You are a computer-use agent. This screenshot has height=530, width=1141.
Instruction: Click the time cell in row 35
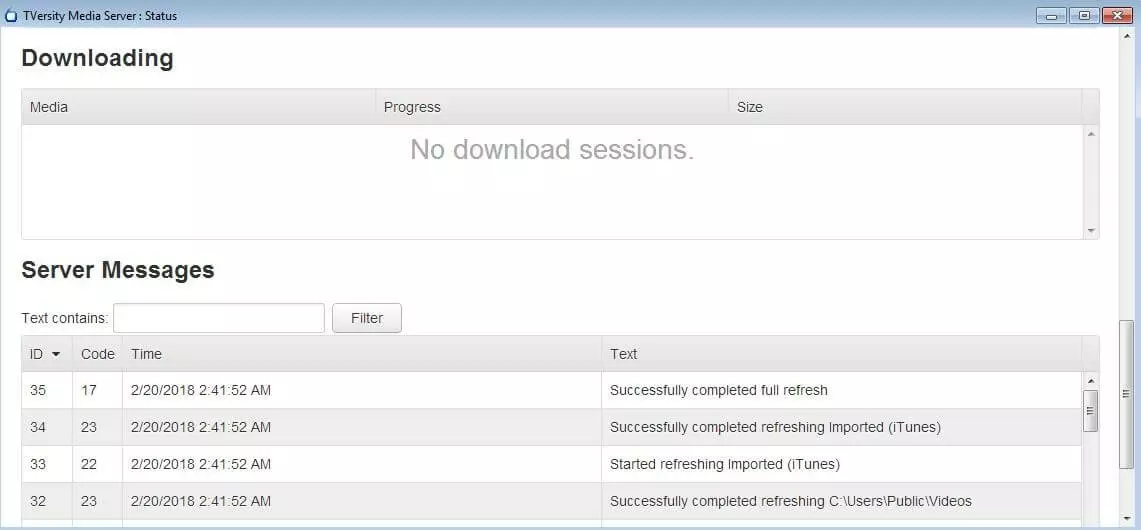click(x=362, y=390)
